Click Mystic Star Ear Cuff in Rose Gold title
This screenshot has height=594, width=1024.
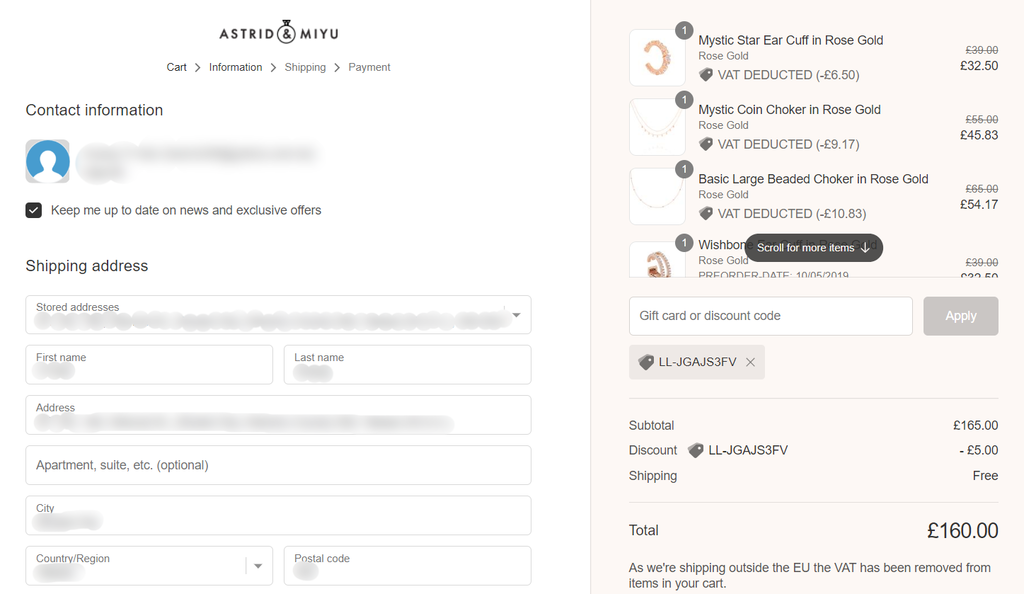791,40
